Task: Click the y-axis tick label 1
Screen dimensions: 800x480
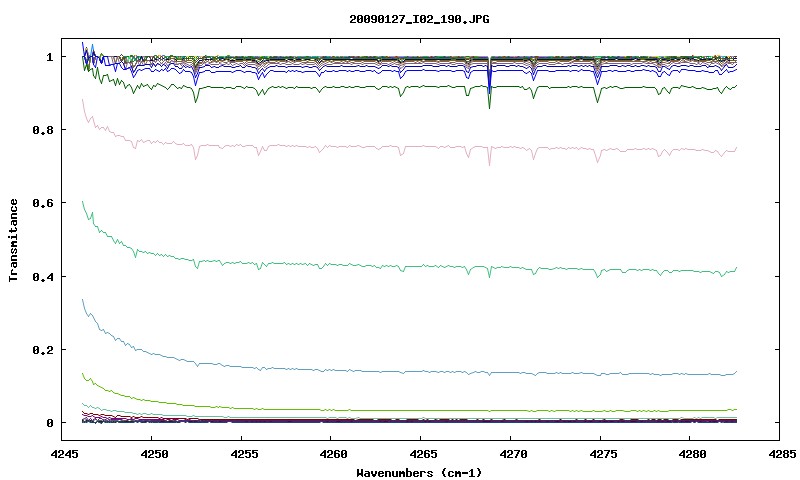Action: (49, 57)
